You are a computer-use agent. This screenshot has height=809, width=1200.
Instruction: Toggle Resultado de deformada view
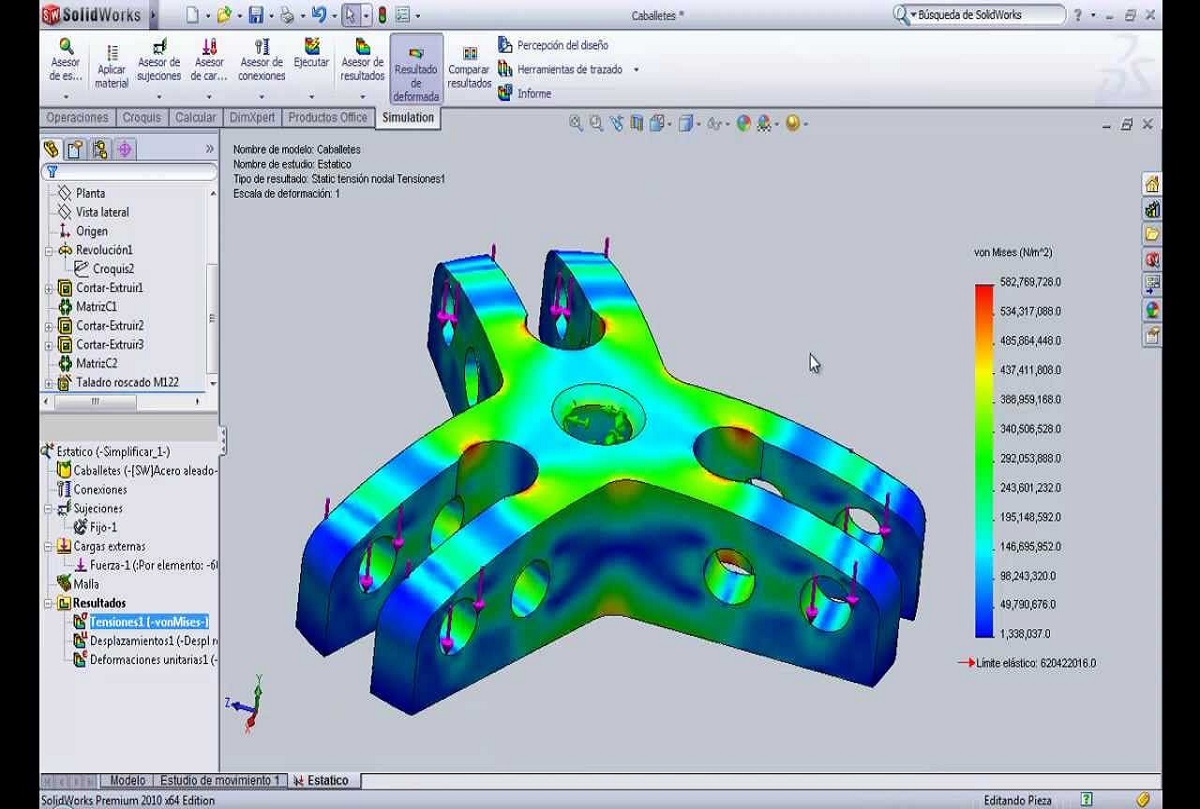[416, 70]
